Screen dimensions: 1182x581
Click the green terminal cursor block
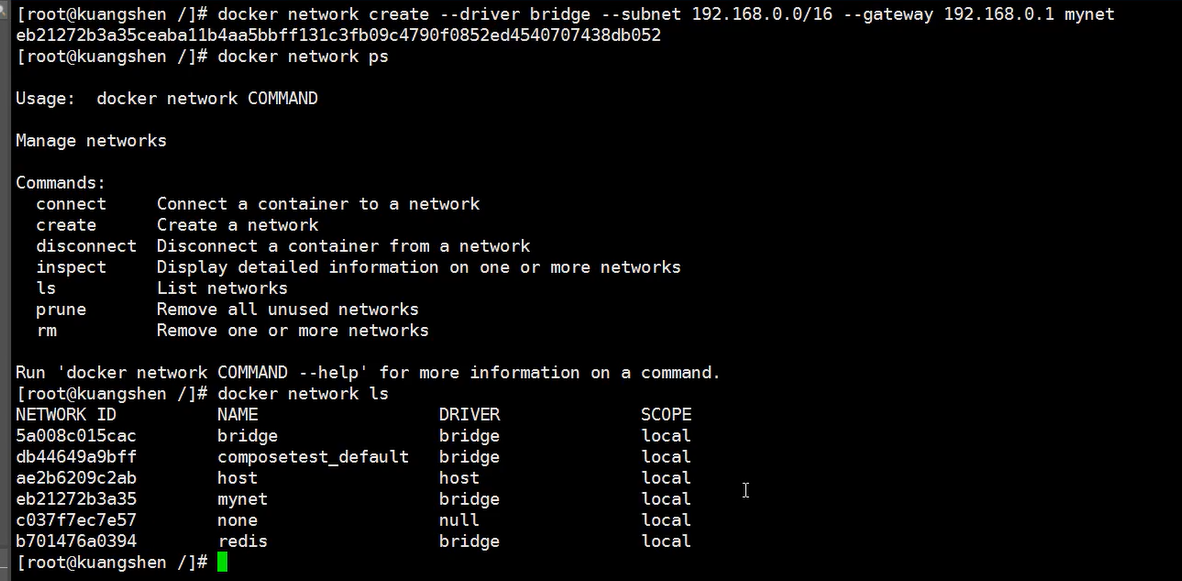click(x=222, y=562)
